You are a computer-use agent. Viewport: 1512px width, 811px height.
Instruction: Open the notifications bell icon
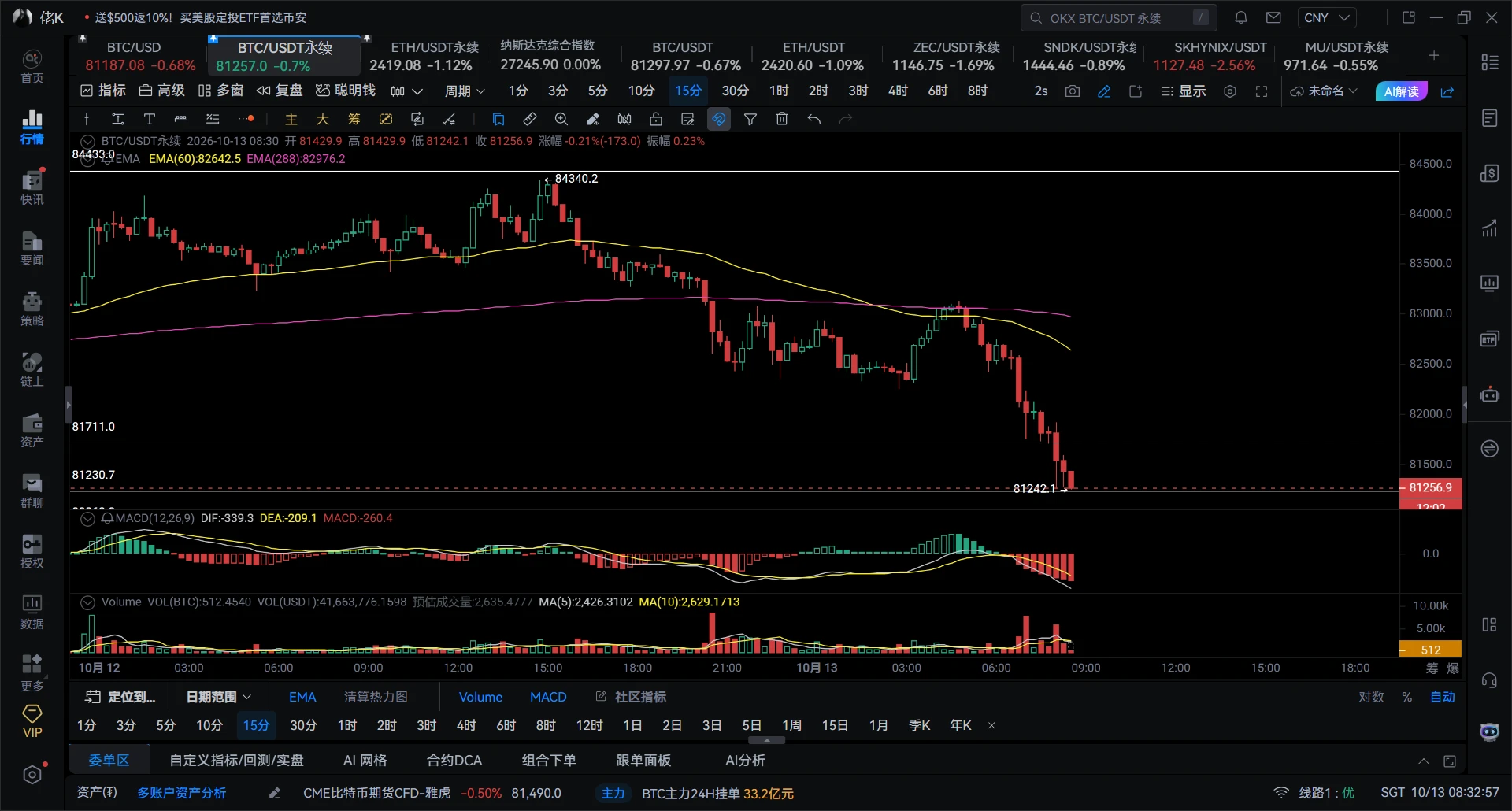tap(1240, 17)
